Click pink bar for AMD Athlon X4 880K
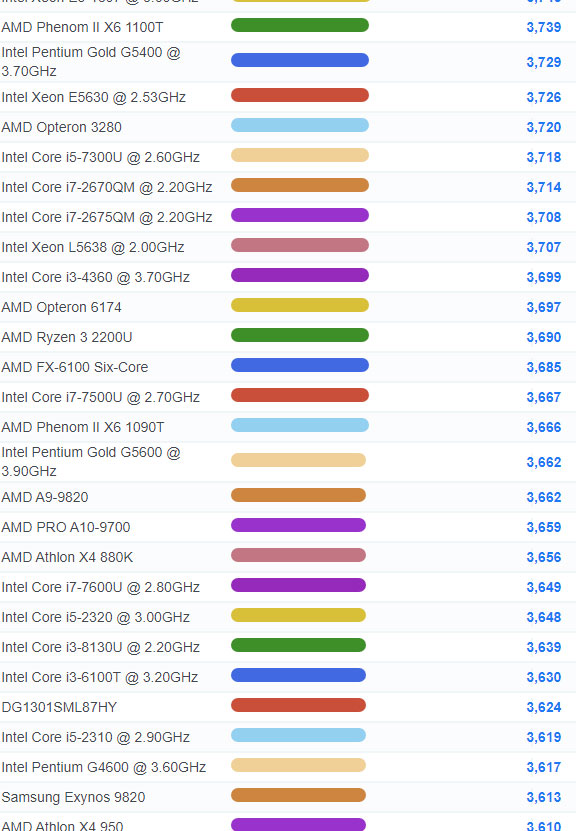This screenshot has height=831, width=576. click(298, 555)
